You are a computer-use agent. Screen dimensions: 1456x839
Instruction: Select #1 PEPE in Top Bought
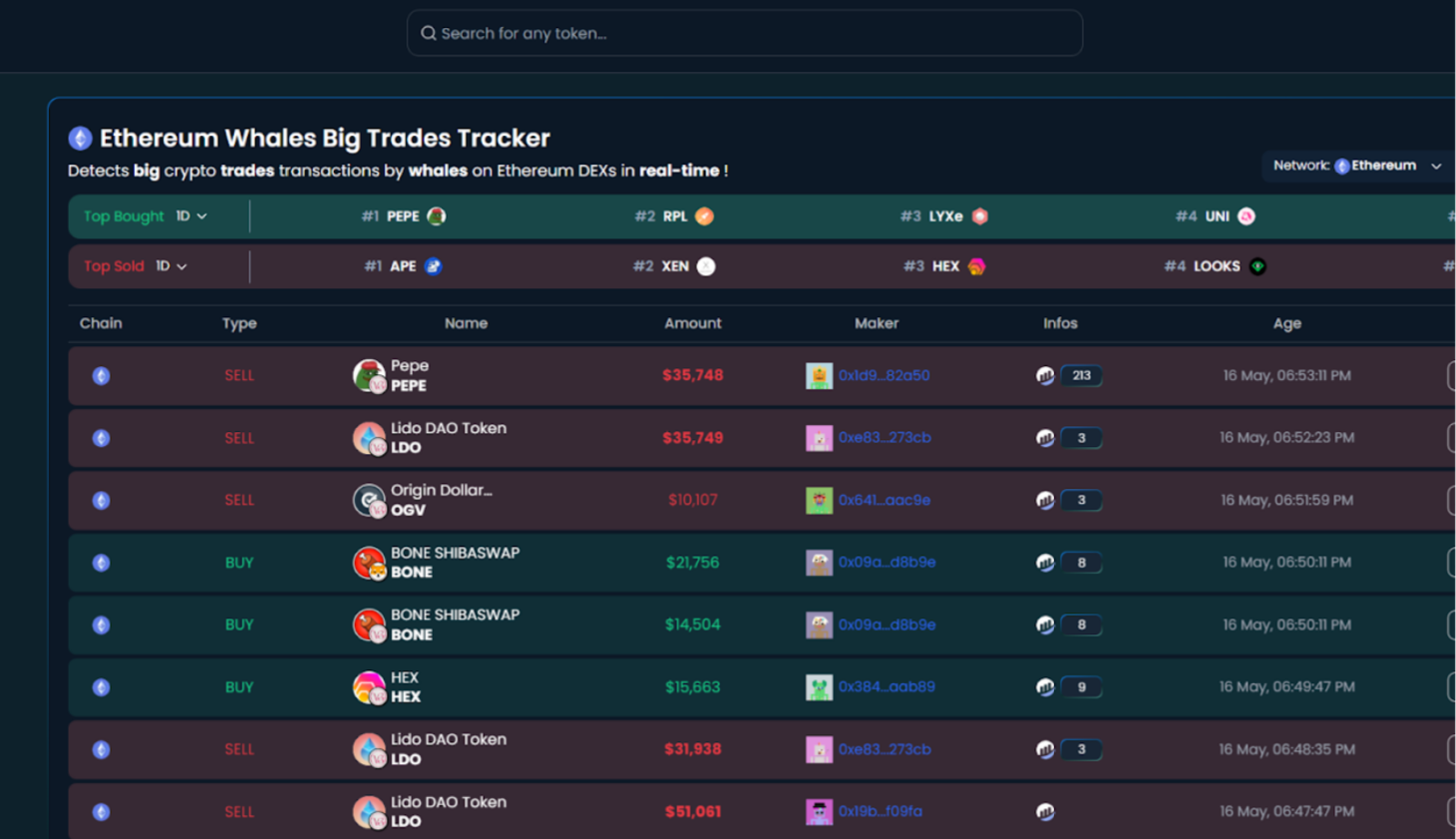click(x=403, y=216)
